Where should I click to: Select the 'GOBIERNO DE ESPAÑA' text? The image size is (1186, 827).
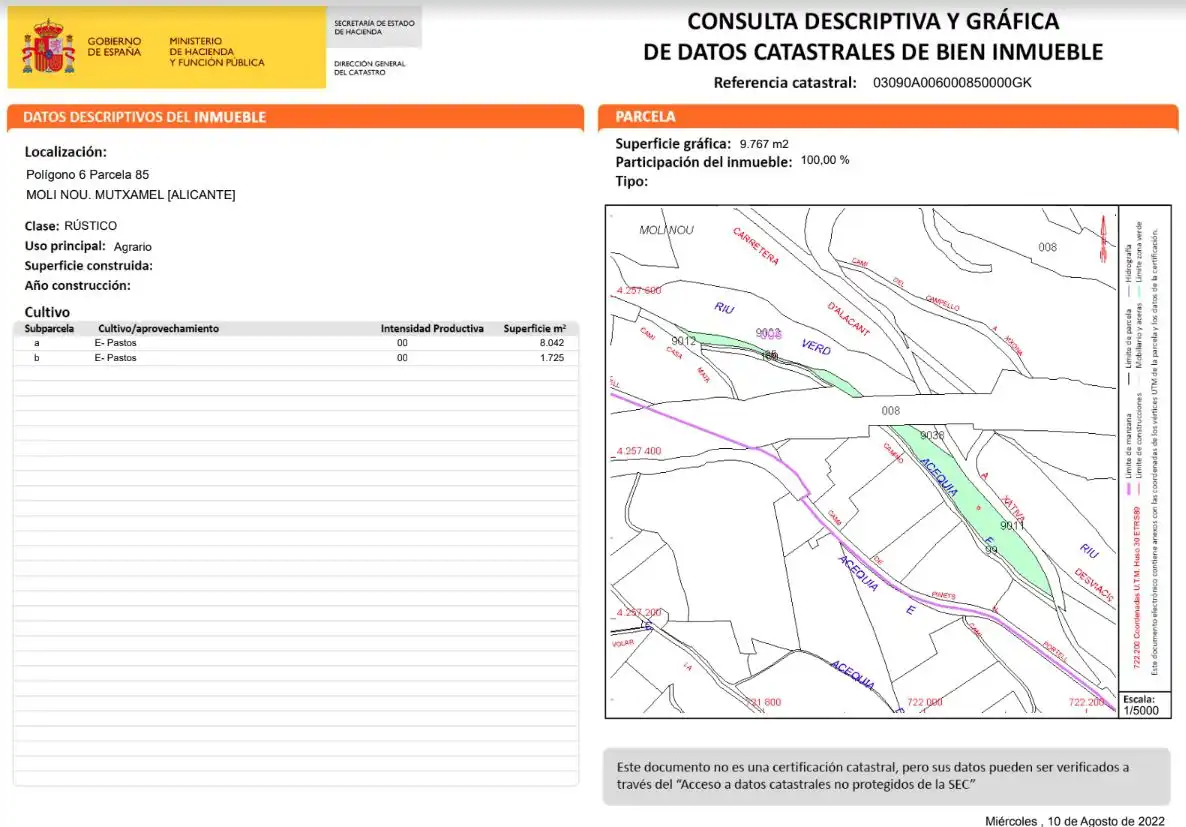click(x=114, y=47)
